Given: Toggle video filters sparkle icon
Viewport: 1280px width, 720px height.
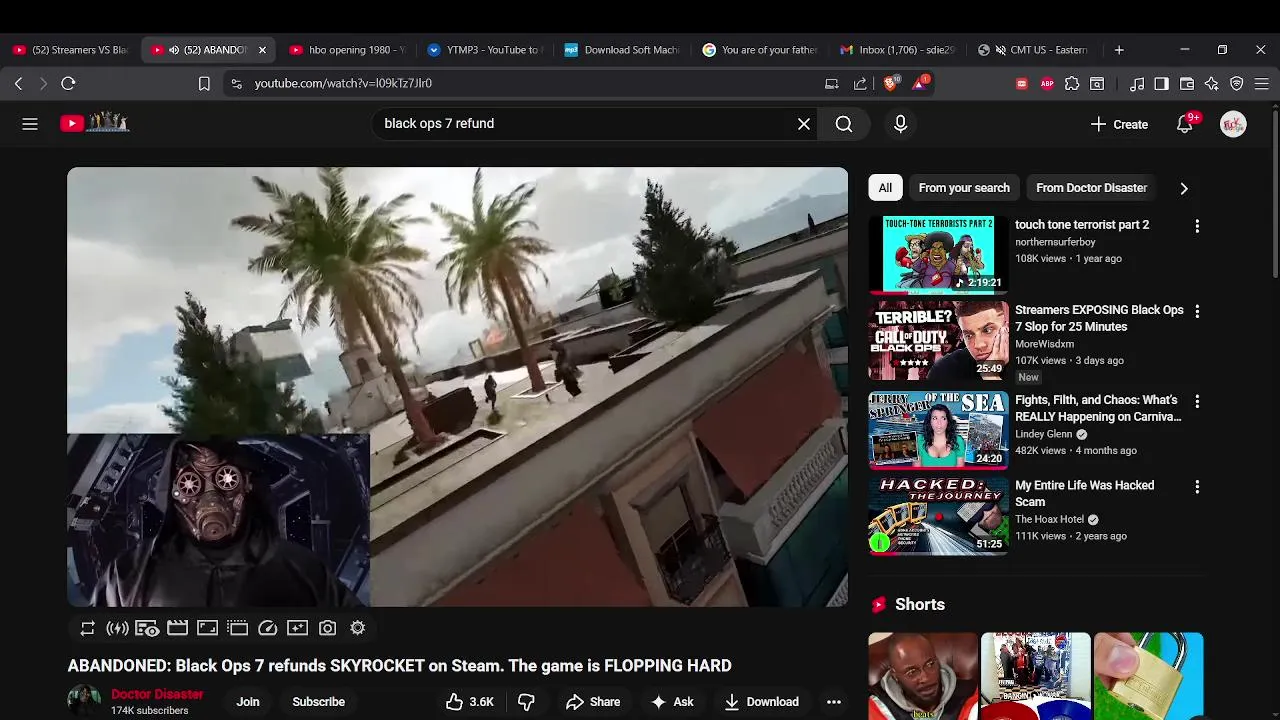Looking at the screenshot, I should (297, 628).
